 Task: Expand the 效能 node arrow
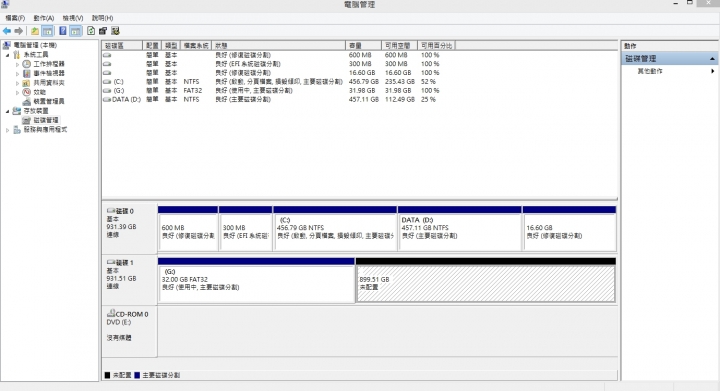point(17,93)
